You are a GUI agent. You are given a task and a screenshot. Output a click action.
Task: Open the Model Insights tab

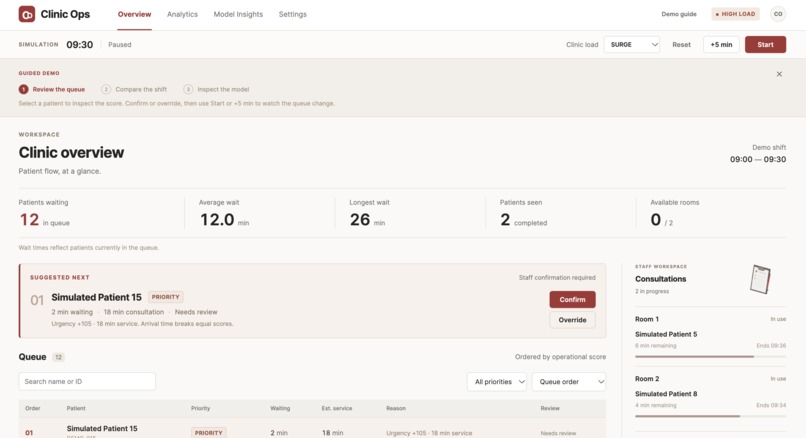pyautogui.click(x=238, y=14)
